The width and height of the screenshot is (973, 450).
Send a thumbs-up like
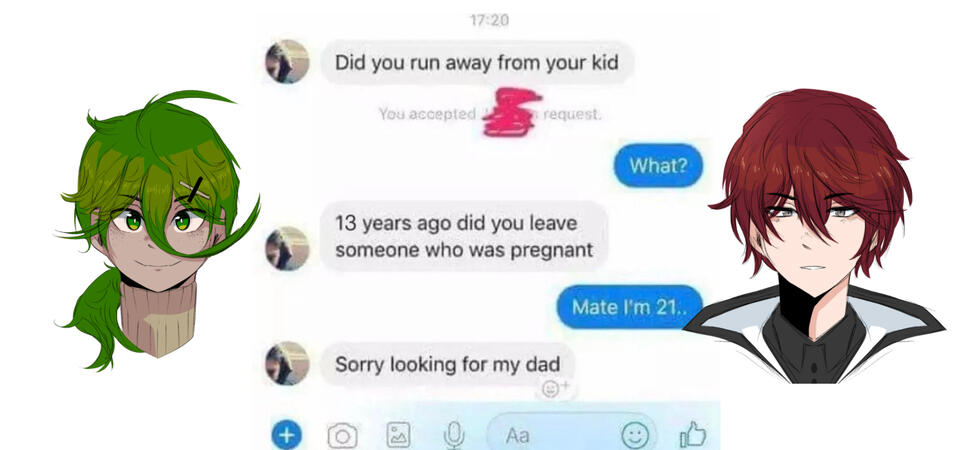click(x=693, y=434)
